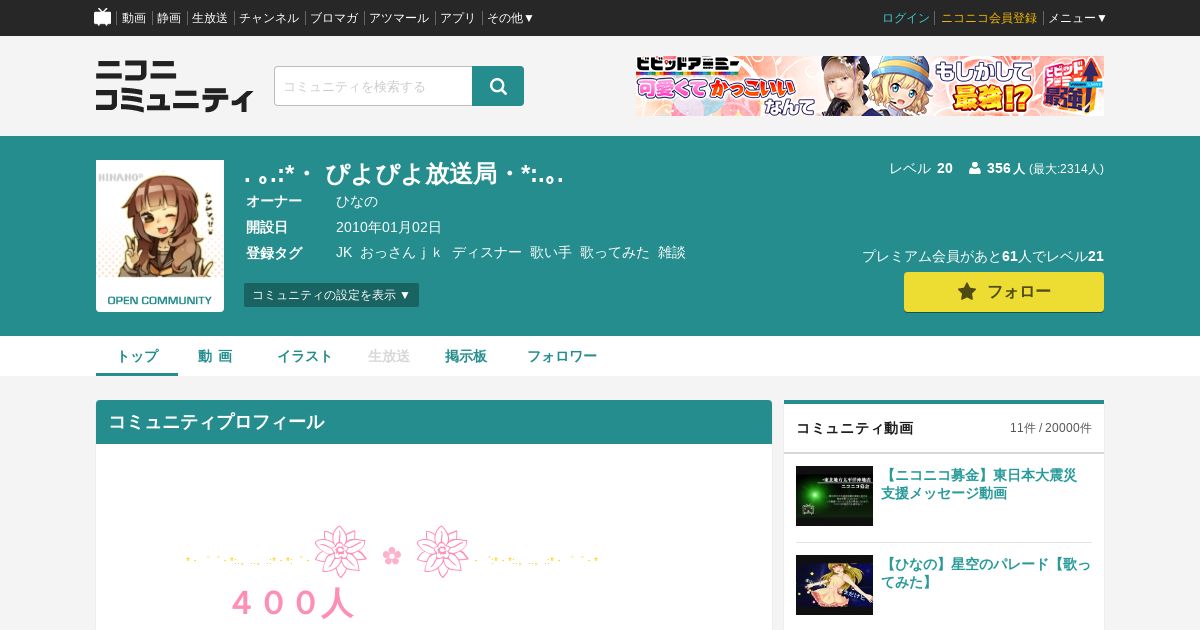
Task: Click the 星空のパレード video thumbnail
Action: click(834, 585)
